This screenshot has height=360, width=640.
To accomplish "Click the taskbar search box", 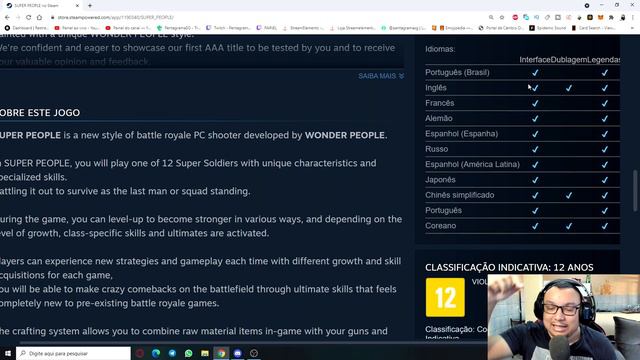I will tap(73, 353).
